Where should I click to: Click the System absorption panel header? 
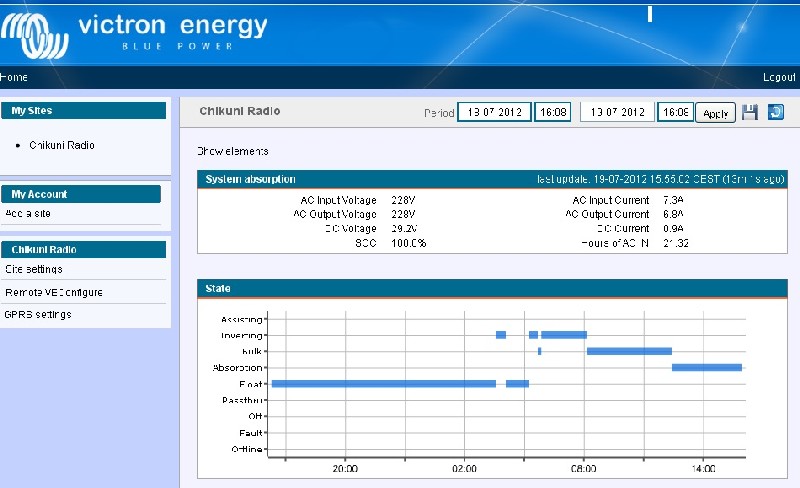(x=492, y=179)
